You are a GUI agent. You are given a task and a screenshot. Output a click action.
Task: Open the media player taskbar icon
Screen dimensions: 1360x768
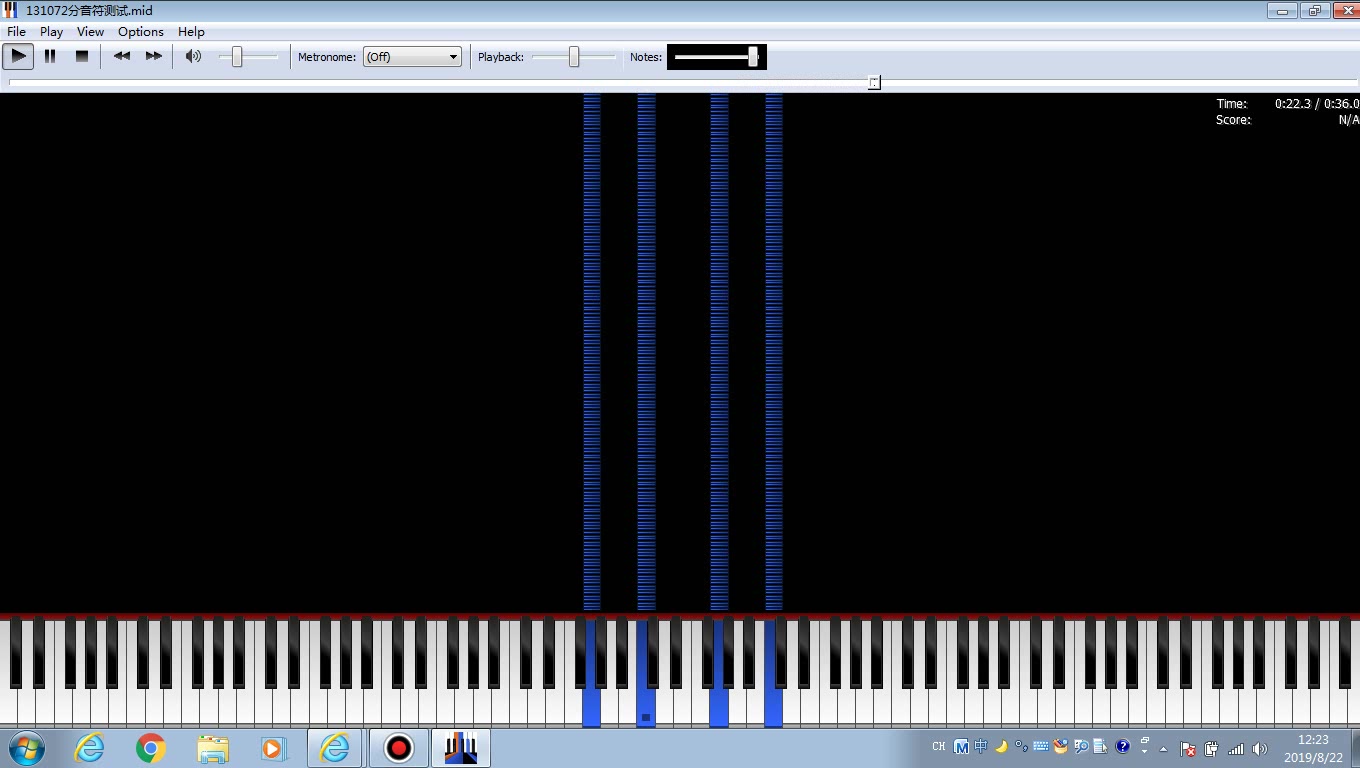(273, 748)
